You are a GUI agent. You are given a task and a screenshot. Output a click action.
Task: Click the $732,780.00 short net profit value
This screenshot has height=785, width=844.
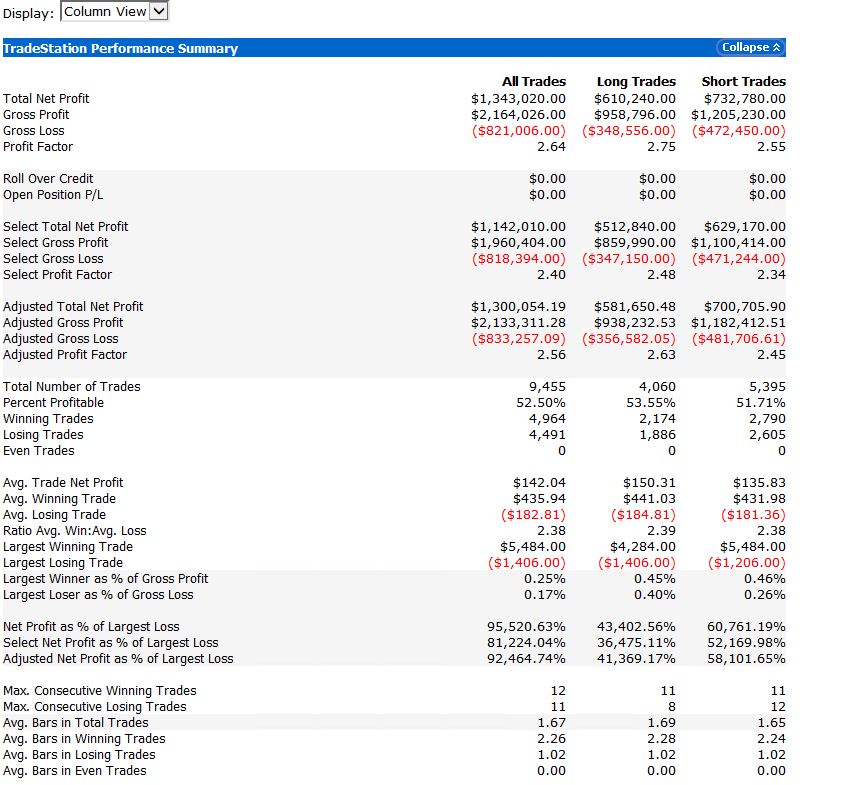pos(745,99)
